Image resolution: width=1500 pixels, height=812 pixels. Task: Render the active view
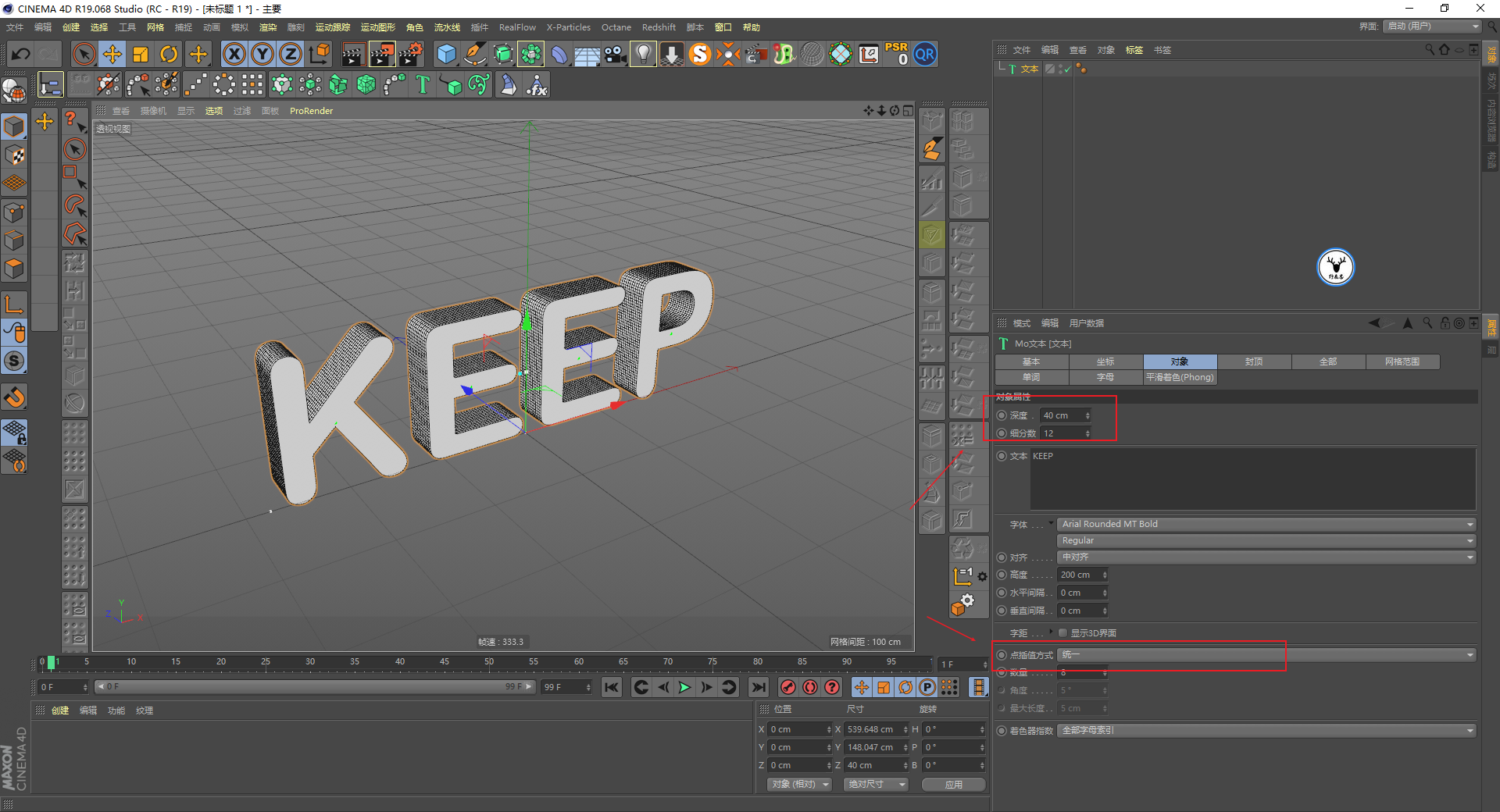[353, 55]
